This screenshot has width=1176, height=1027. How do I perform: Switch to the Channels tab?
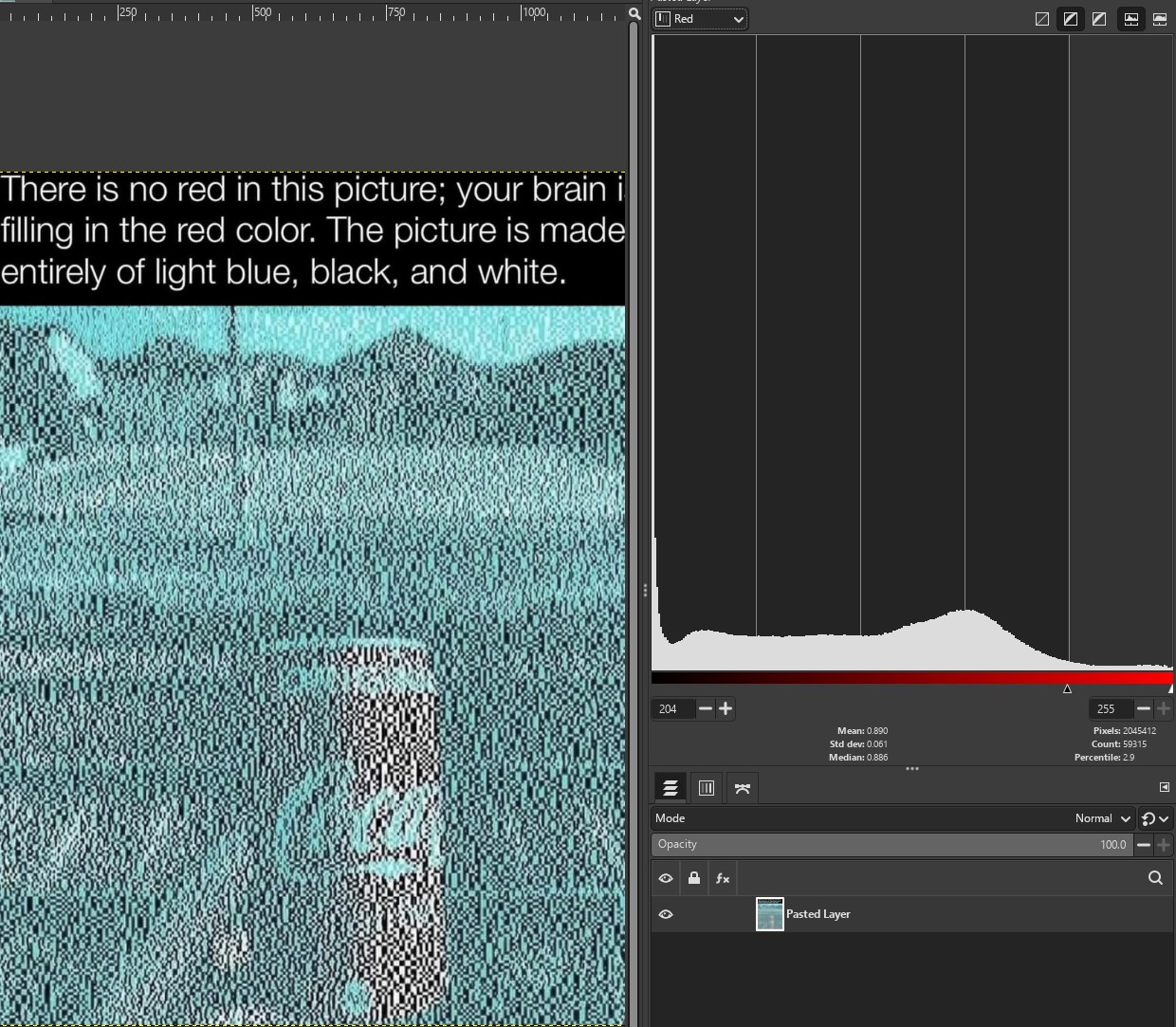[x=707, y=788]
